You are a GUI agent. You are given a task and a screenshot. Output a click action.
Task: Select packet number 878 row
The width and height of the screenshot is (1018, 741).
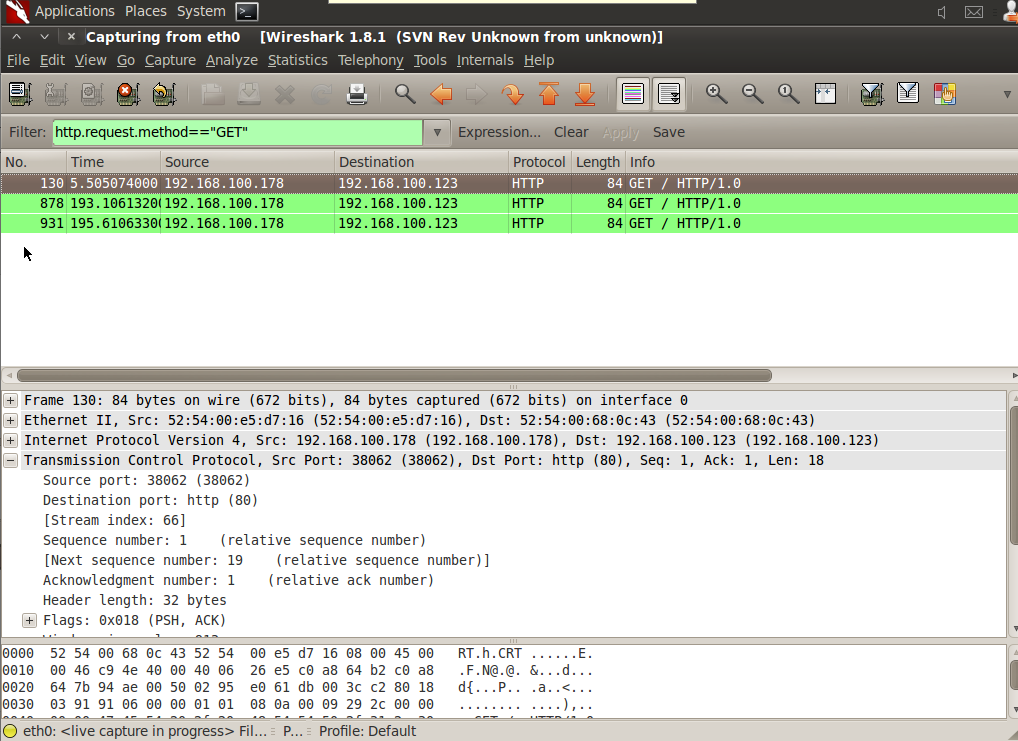click(x=509, y=203)
